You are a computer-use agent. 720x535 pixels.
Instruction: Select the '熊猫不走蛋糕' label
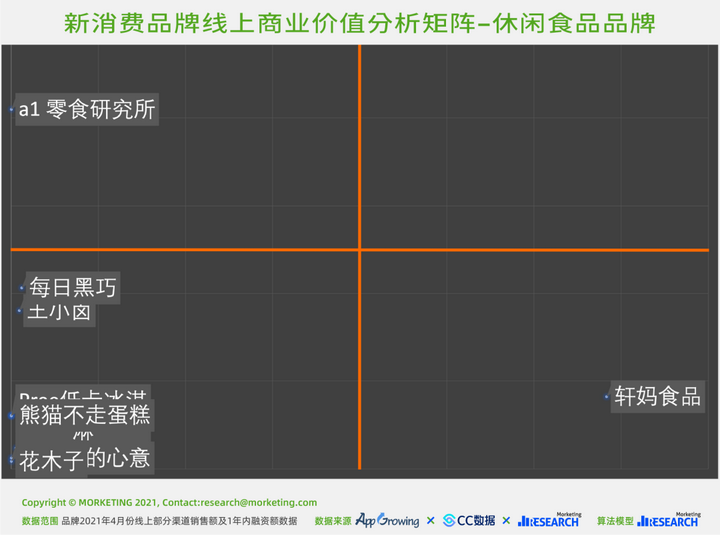click(85, 415)
